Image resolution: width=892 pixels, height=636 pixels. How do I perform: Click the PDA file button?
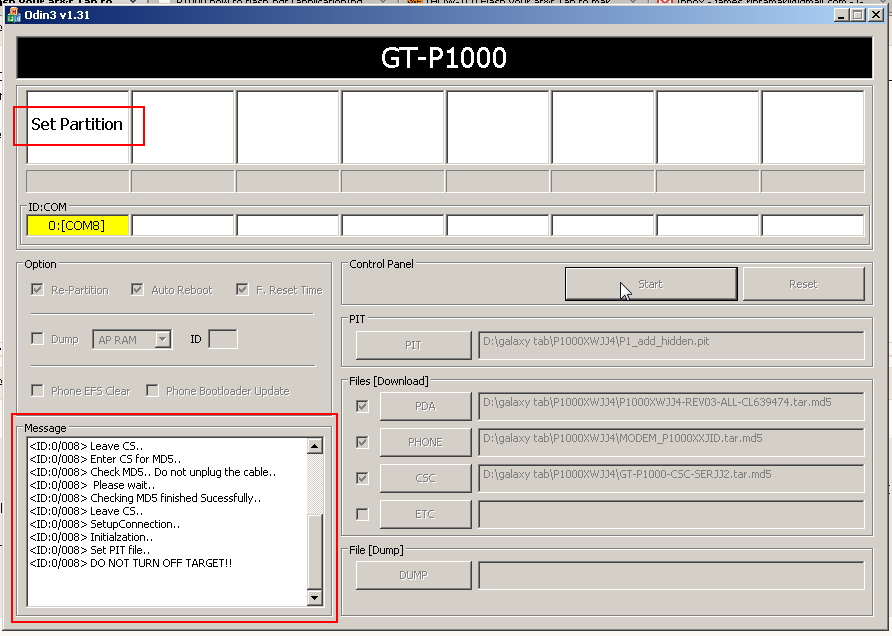[x=426, y=406]
